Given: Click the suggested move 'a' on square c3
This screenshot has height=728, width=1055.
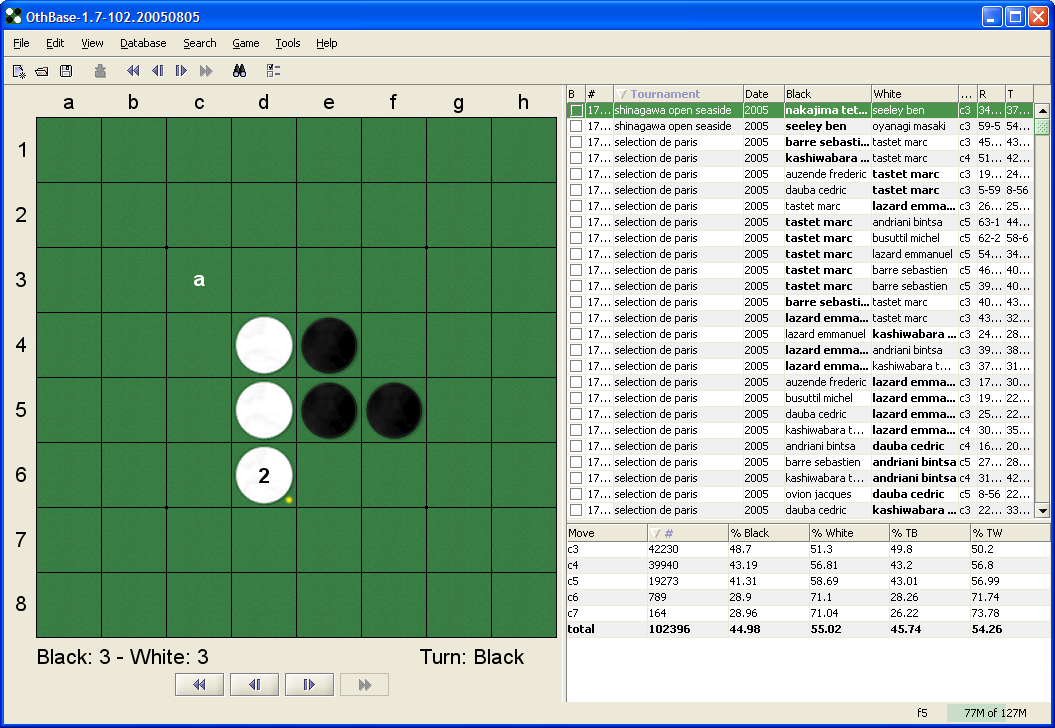Looking at the screenshot, I should pyautogui.click(x=199, y=280).
